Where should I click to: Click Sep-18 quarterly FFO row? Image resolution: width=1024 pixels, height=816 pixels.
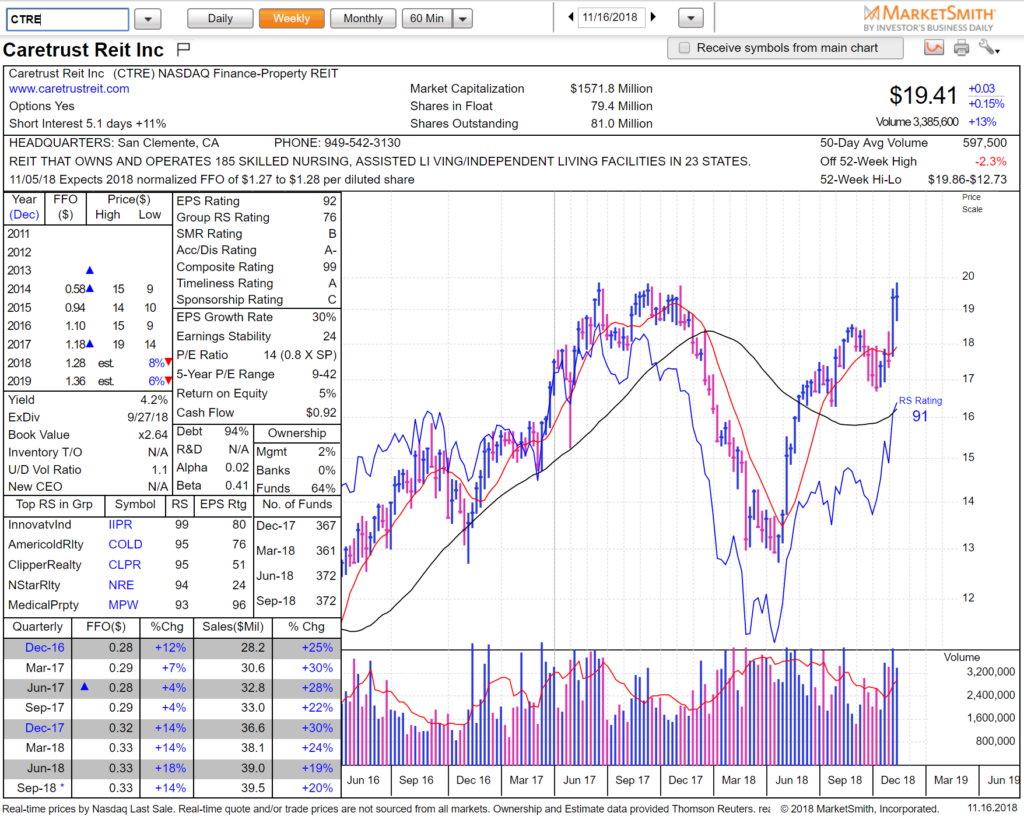[172, 788]
